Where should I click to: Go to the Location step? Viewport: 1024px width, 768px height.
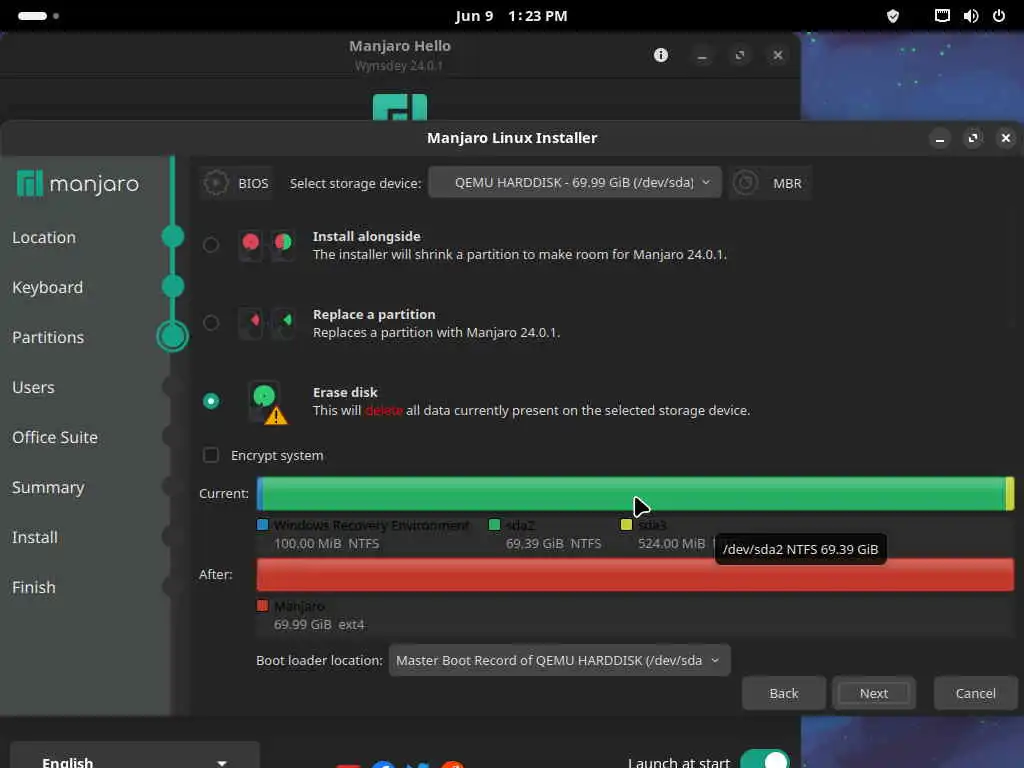coord(44,238)
